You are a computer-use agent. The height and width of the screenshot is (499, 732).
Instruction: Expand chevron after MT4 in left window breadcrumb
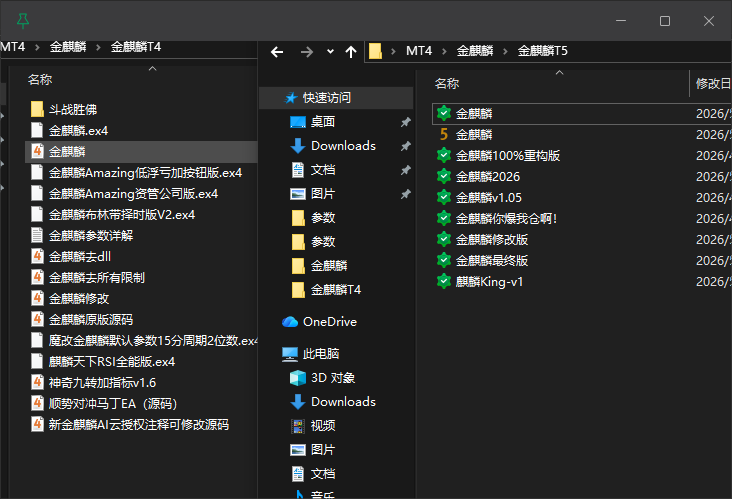(37, 47)
